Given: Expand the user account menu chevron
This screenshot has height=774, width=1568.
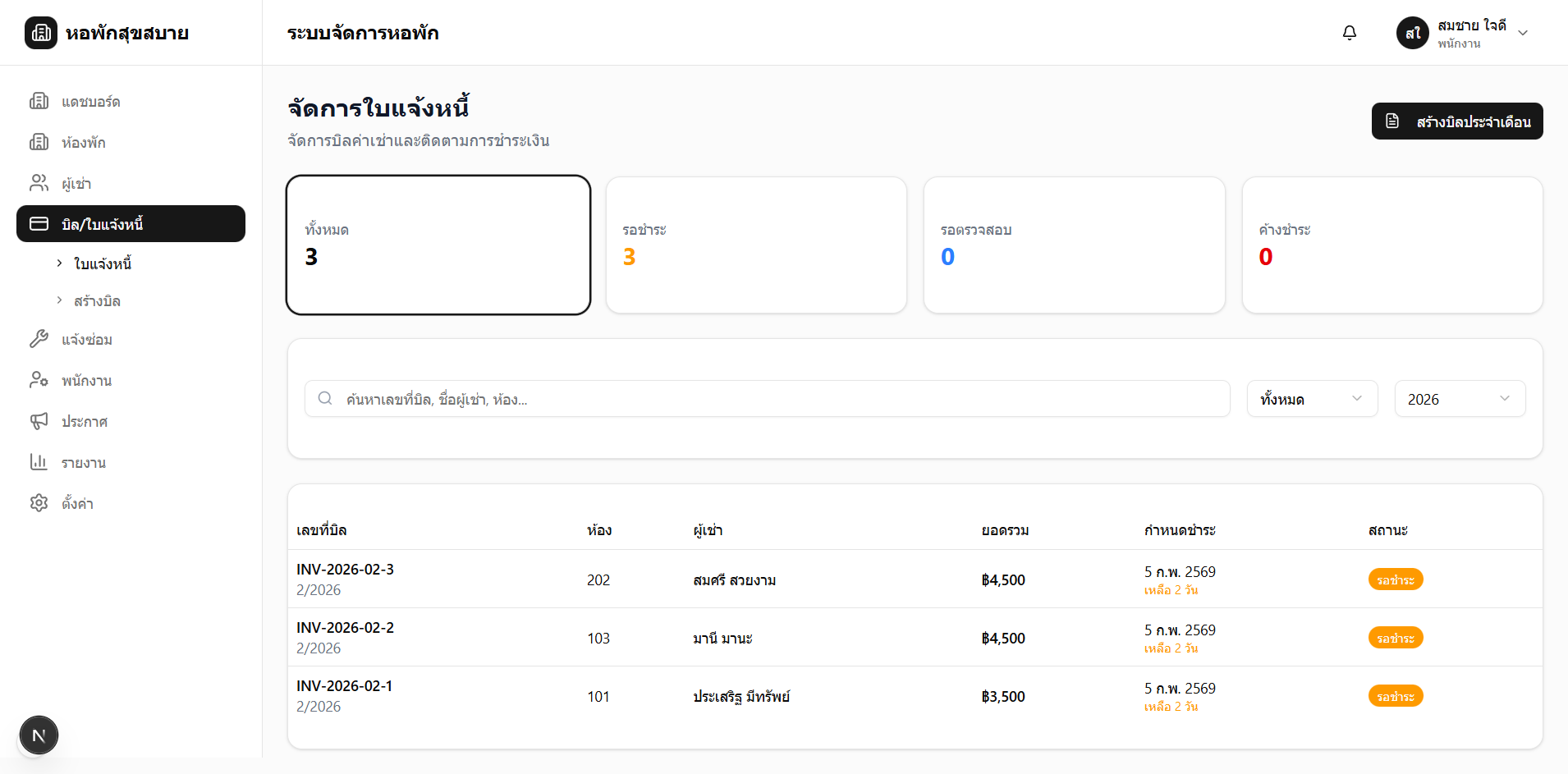Looking at the screenshot, I should [x=1523, y=33].
